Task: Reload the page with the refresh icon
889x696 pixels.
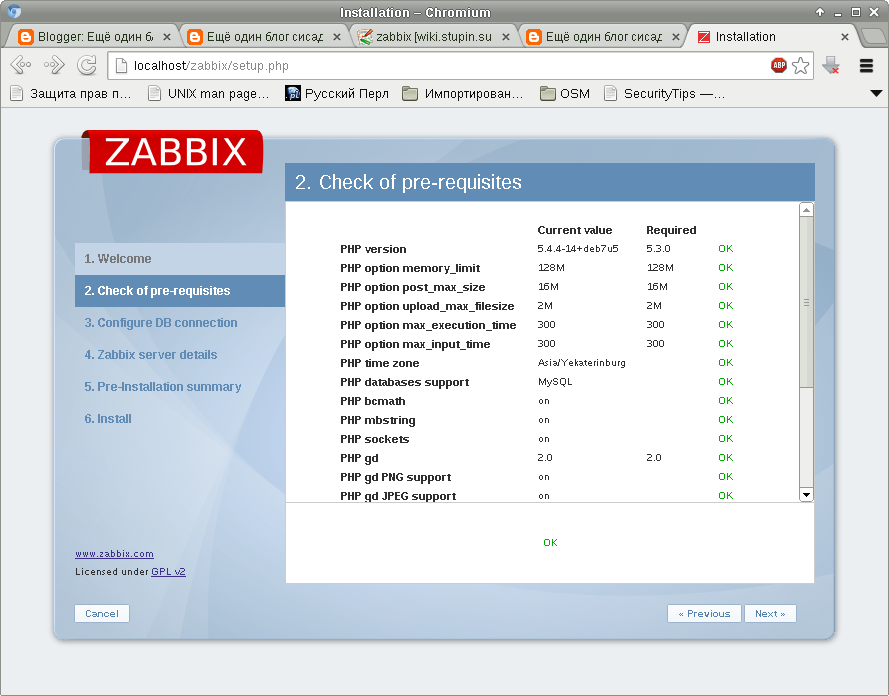Action: (x=87, y=66)
